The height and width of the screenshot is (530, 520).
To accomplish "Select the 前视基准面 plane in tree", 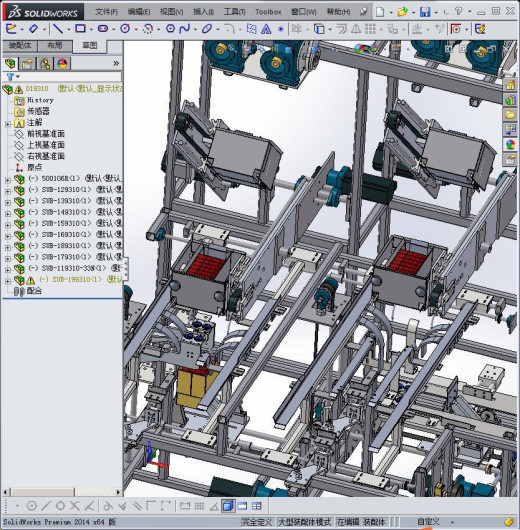I will [46, 134].
